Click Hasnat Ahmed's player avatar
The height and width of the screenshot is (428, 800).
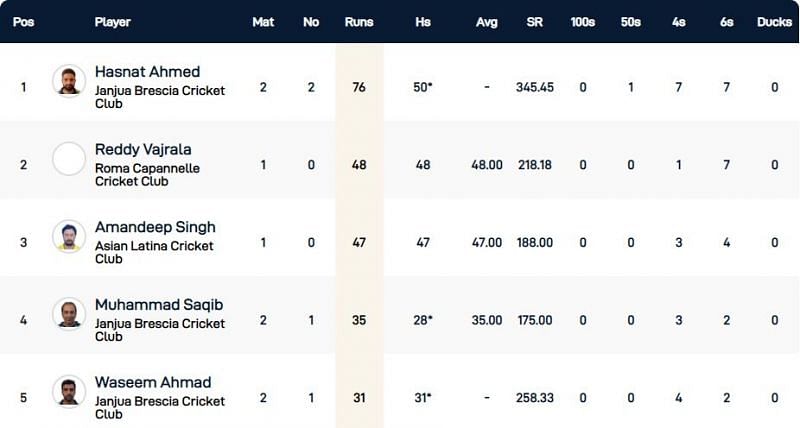69,81
